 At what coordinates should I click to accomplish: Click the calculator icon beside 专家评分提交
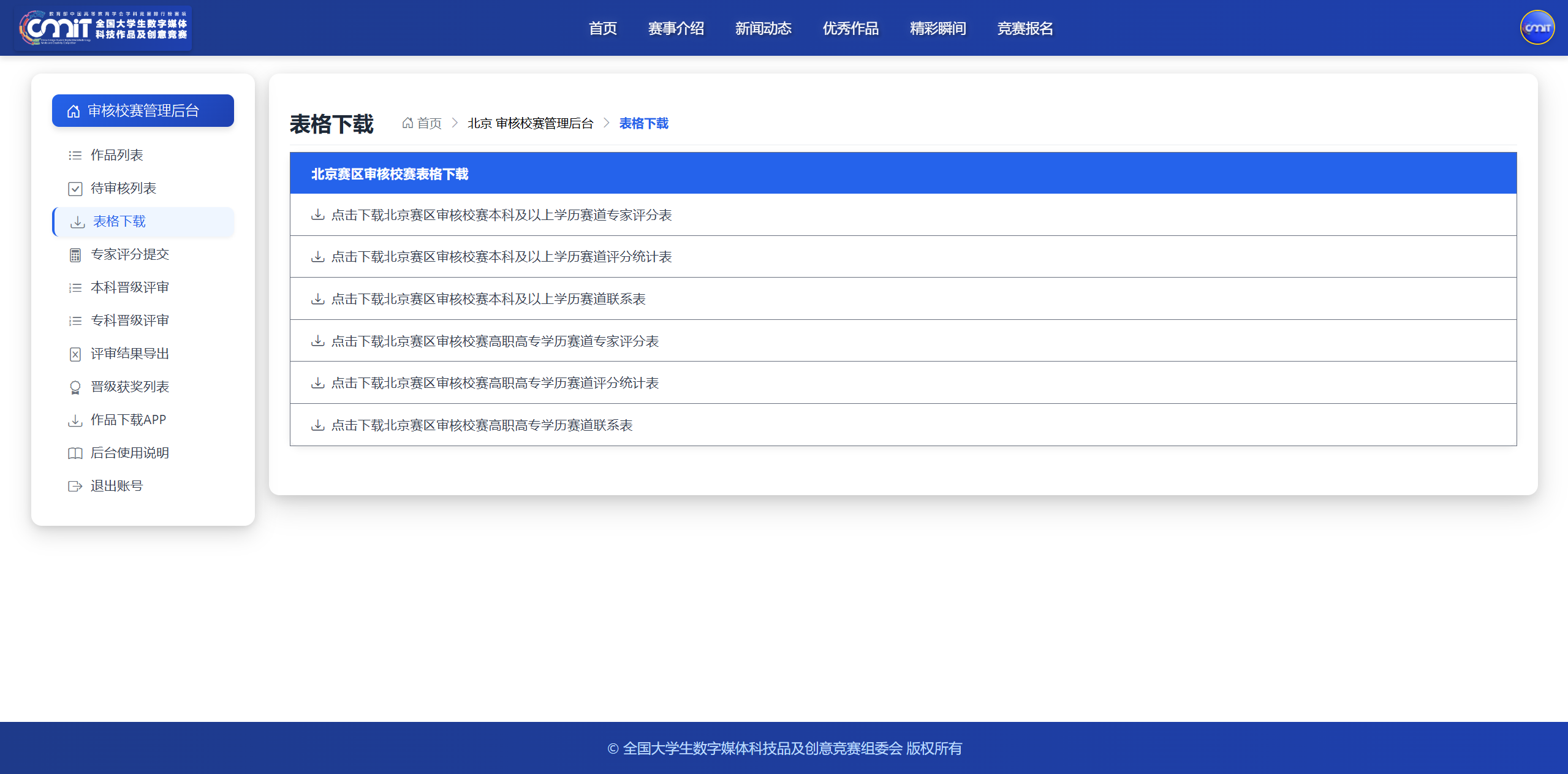75,255
